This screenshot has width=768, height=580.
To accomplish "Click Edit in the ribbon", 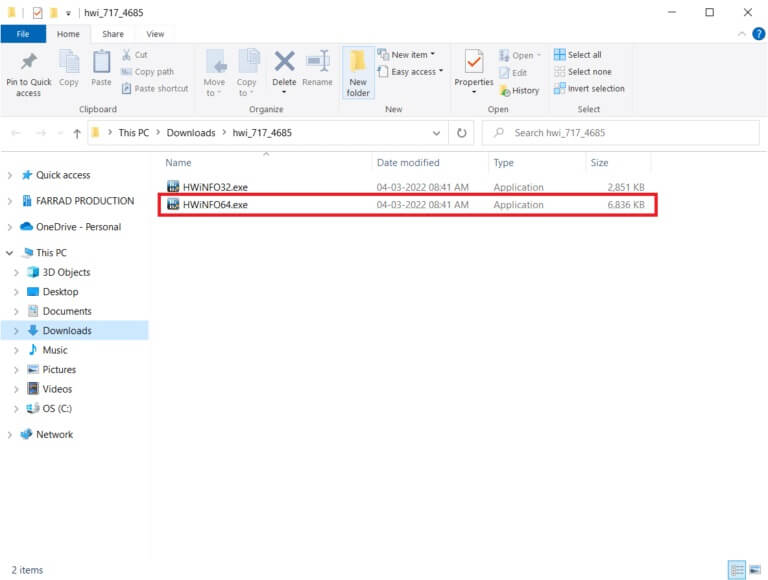I will click(x=513, y=72).
